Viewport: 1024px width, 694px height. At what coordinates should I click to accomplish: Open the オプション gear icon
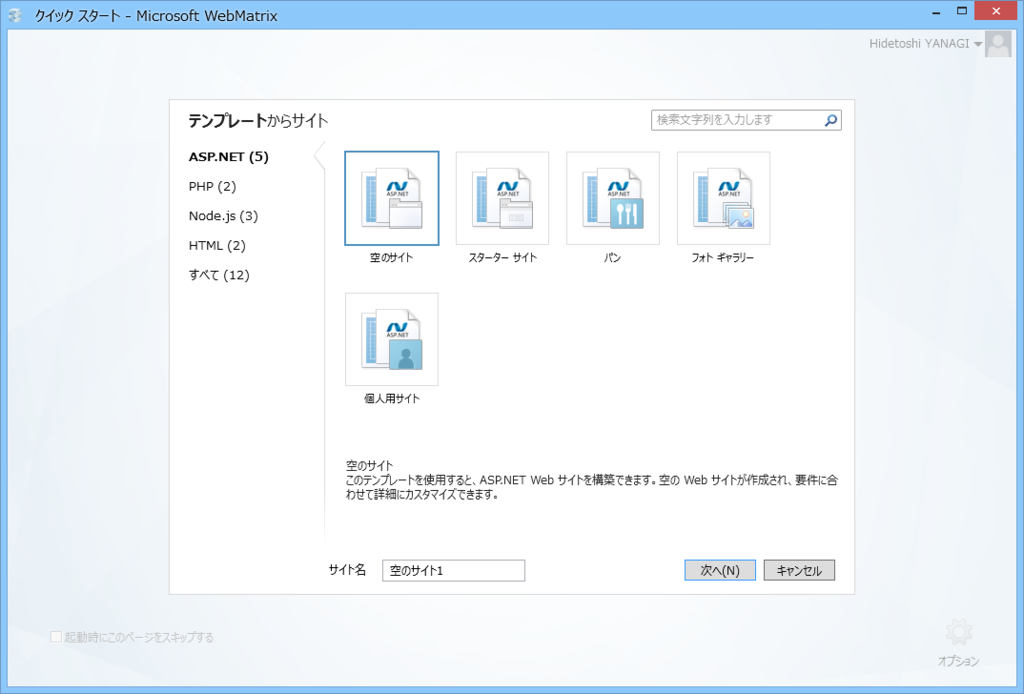958,632
